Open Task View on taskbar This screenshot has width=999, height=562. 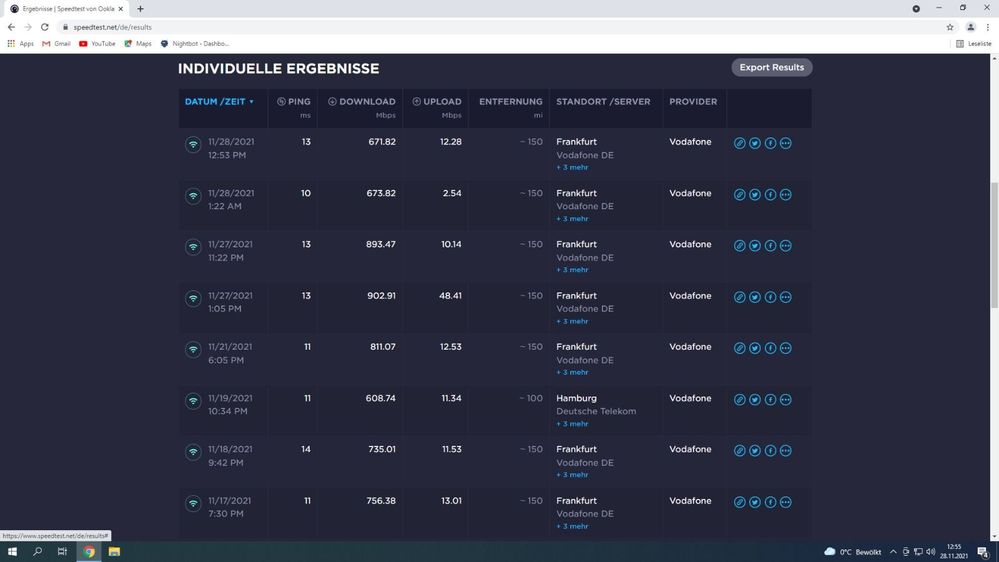[x=62, y=552]
